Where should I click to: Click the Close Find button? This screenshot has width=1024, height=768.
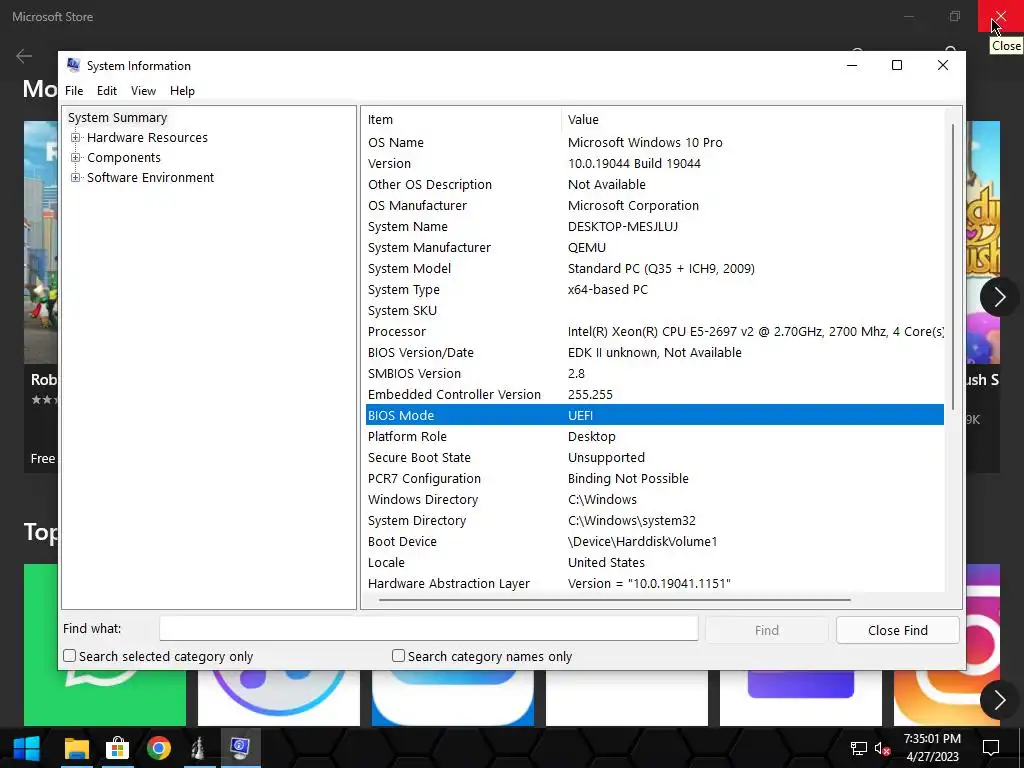click(x=897, y=630)
